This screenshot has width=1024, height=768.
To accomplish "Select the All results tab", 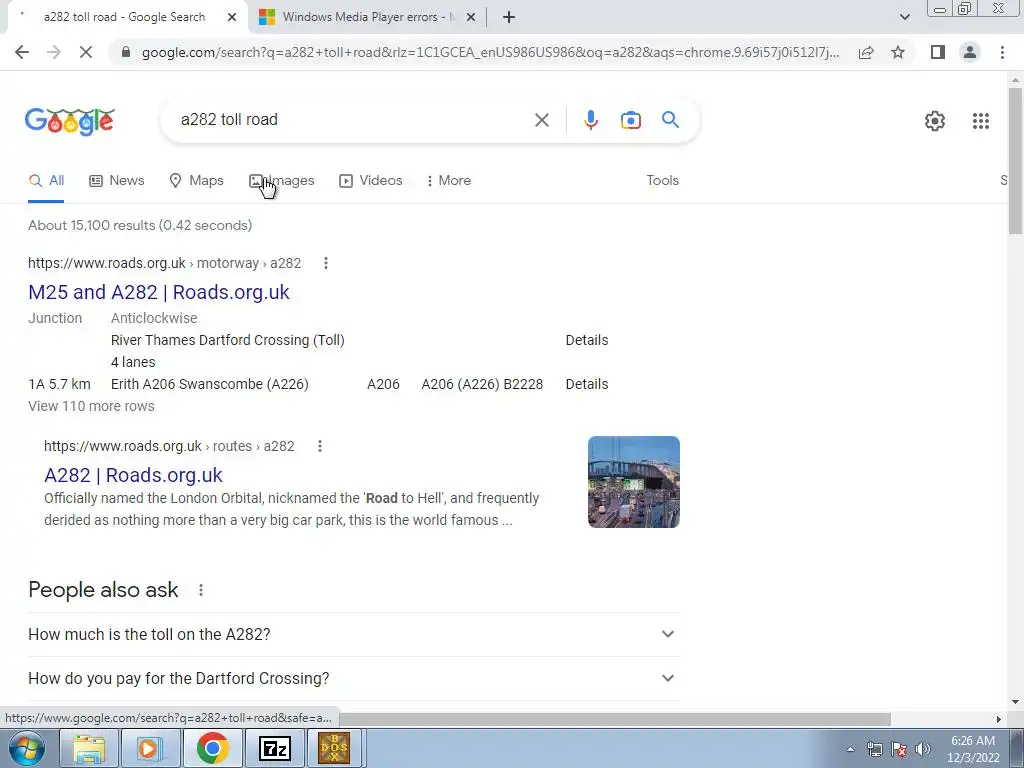I will click(x=46, y=181).
